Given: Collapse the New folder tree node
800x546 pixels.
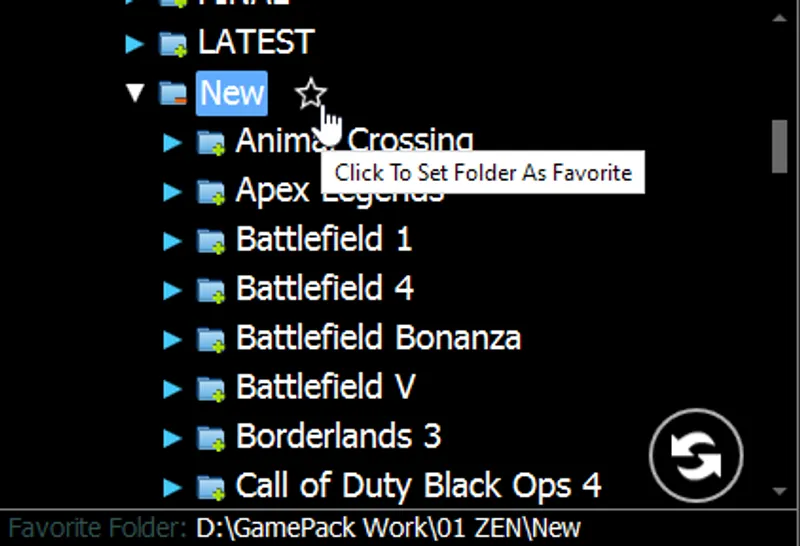Looking at the screenshot, I should point(135,93).
